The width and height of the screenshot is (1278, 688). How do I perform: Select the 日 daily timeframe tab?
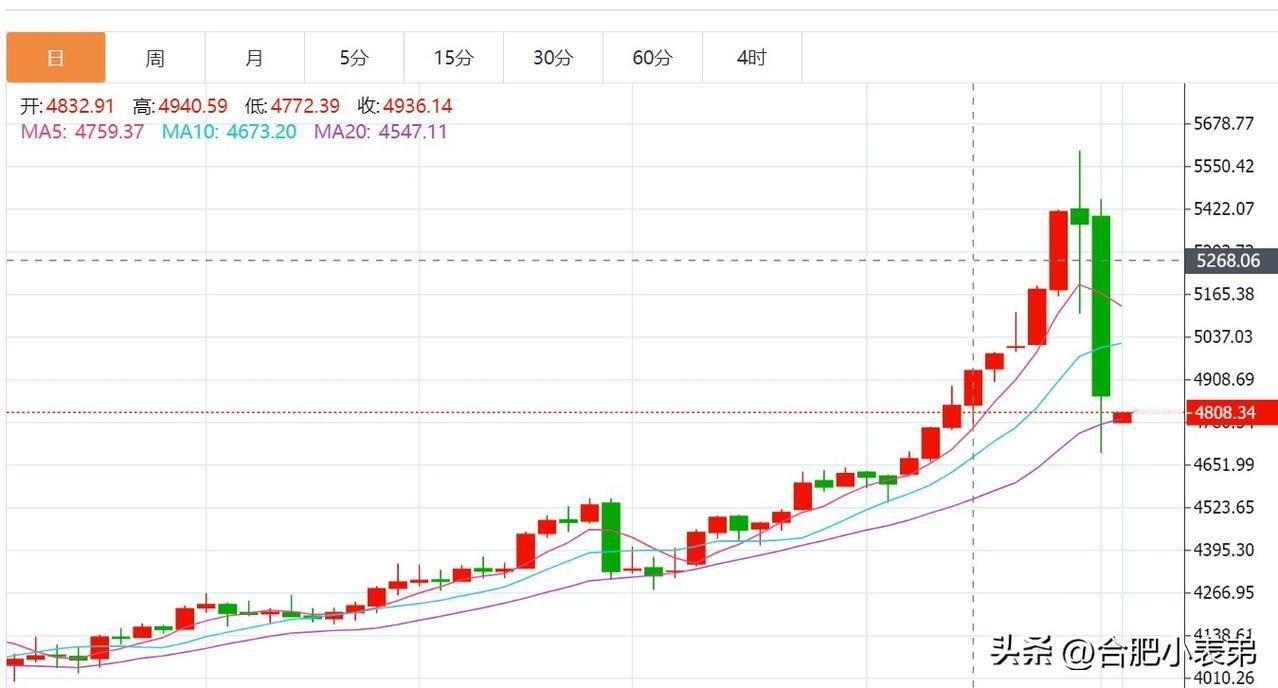(x=55, y=58)
